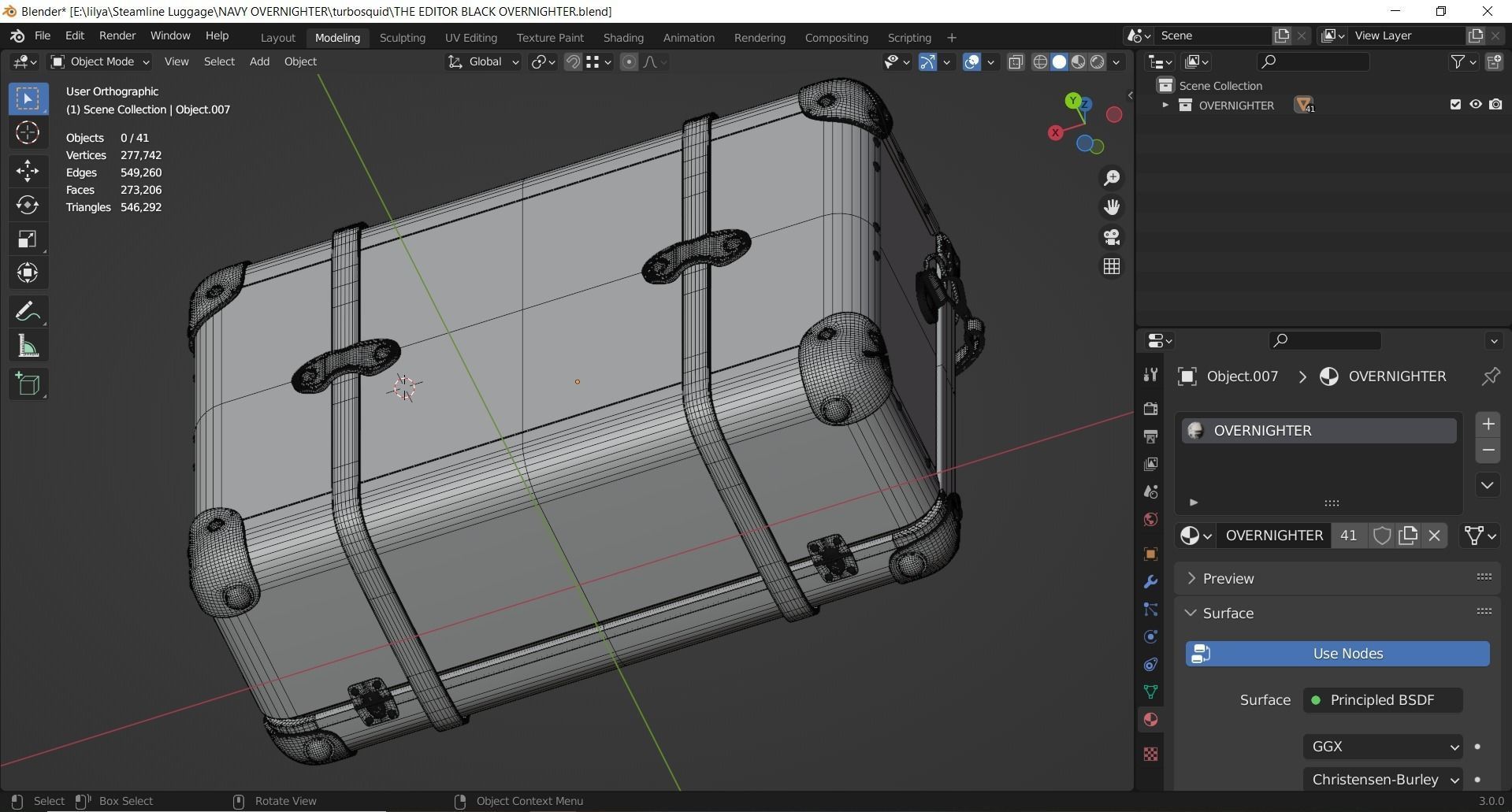Switch to UV Editing workspace tab
Screen dimensions: 1512x812
[x=470, y=38]
